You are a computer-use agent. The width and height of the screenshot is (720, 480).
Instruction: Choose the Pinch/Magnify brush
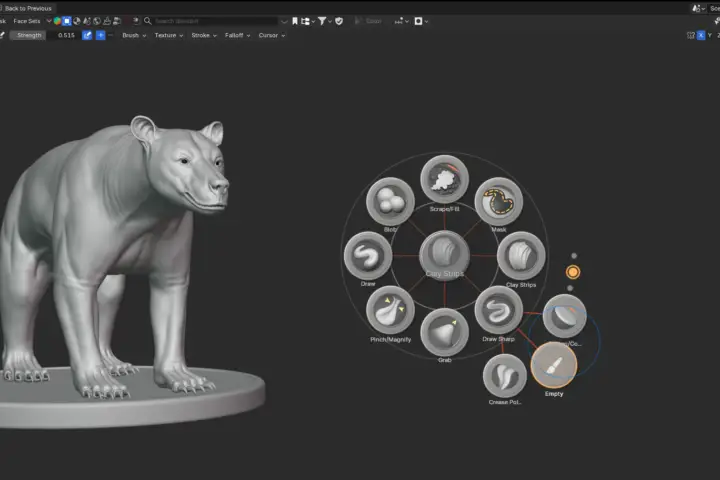(x=390, y=310)
